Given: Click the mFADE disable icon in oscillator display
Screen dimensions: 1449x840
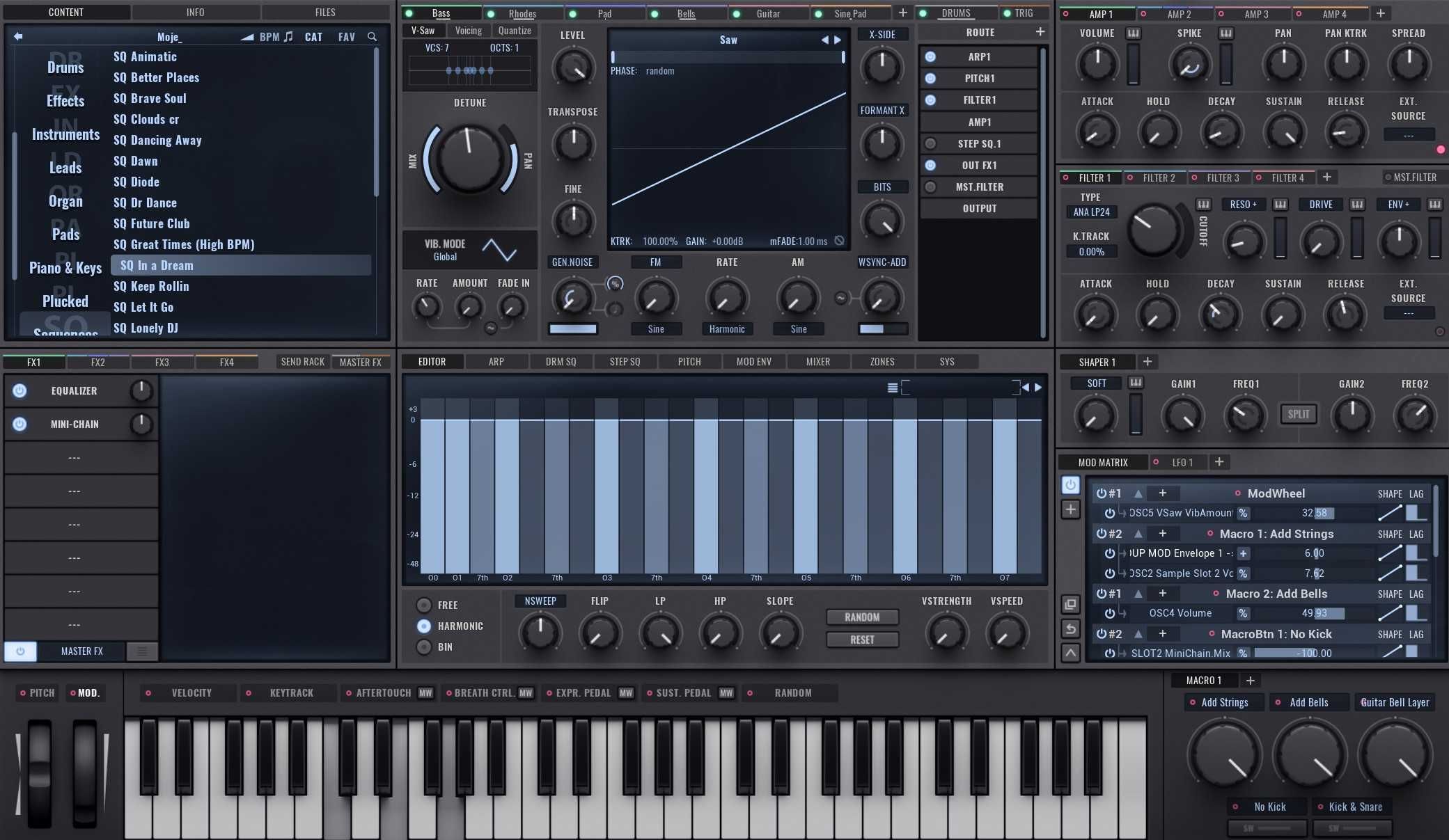Looking at the screenshot, I should pos(839,241).
